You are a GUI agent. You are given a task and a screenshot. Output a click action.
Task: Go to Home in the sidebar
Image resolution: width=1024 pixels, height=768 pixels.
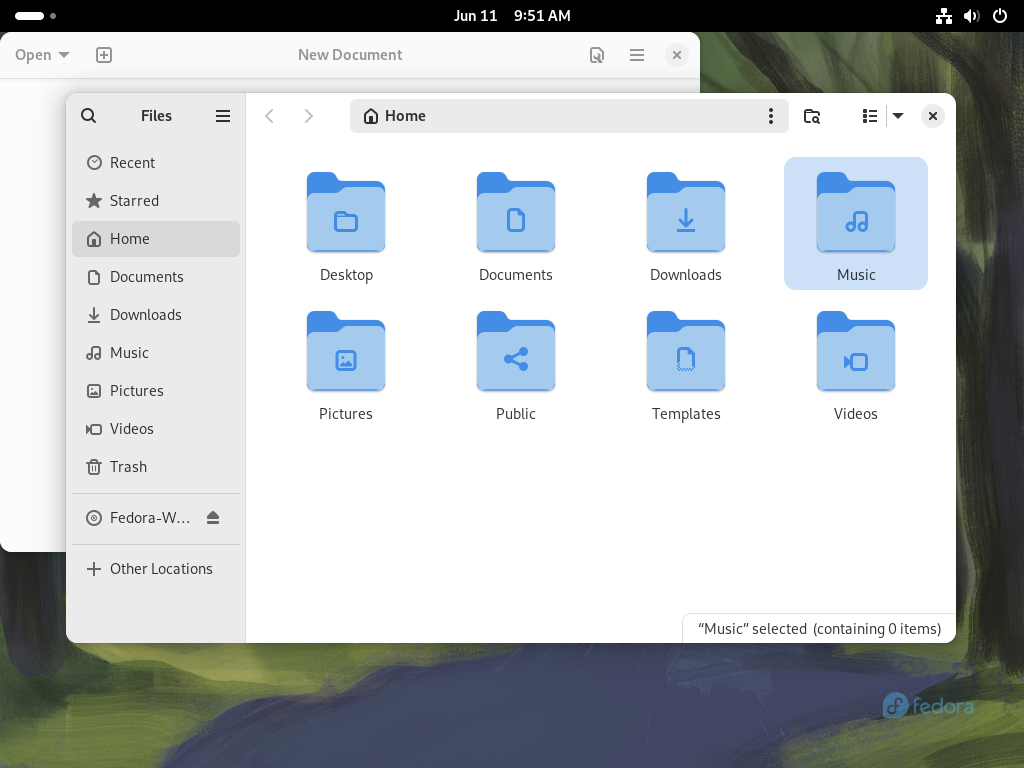[156, 238]
